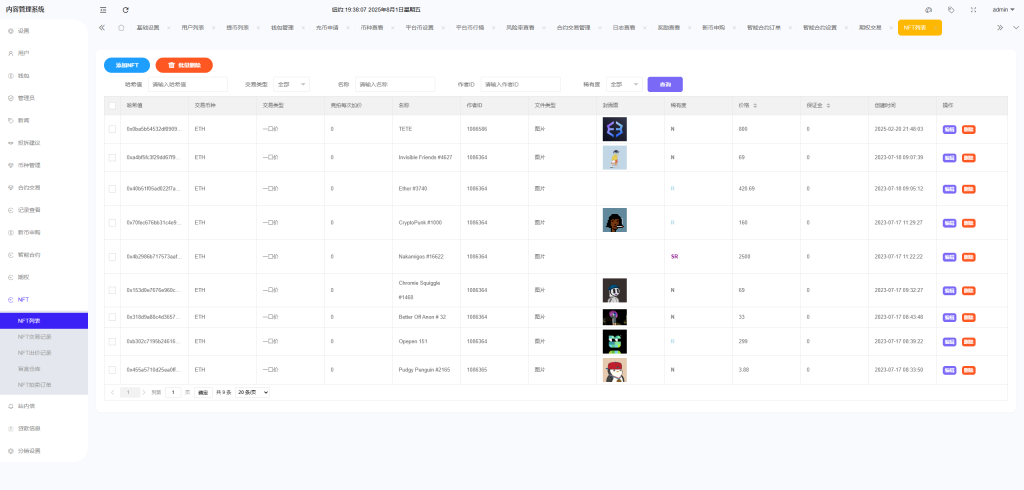Open the admin user dropdown menu

[1002, 9]
